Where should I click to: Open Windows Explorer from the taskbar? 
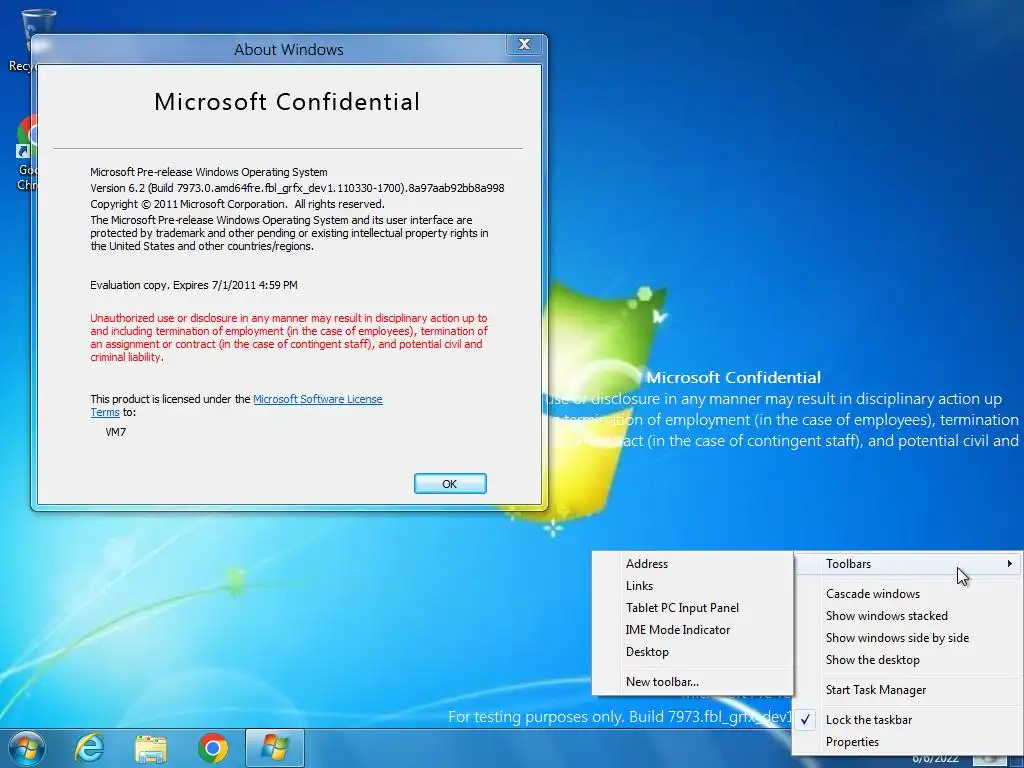coord(151,748)
